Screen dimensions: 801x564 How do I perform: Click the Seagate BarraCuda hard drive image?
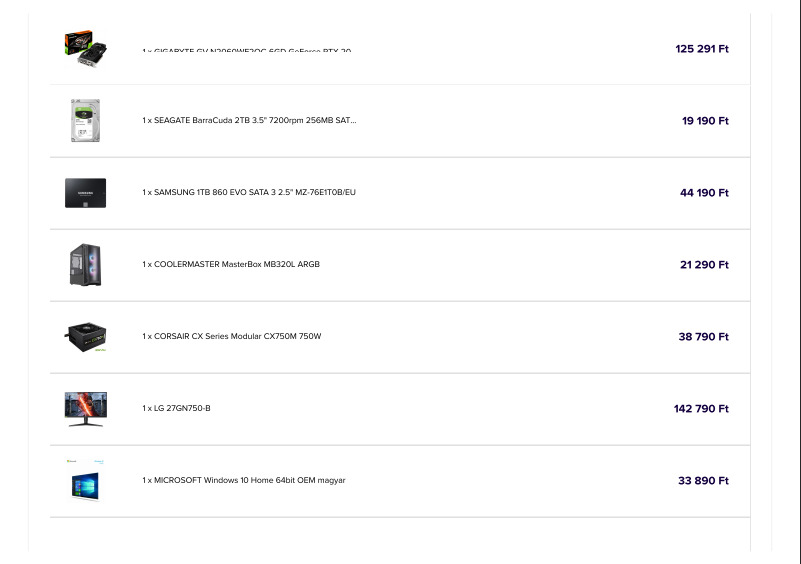[x=85, y=121]
